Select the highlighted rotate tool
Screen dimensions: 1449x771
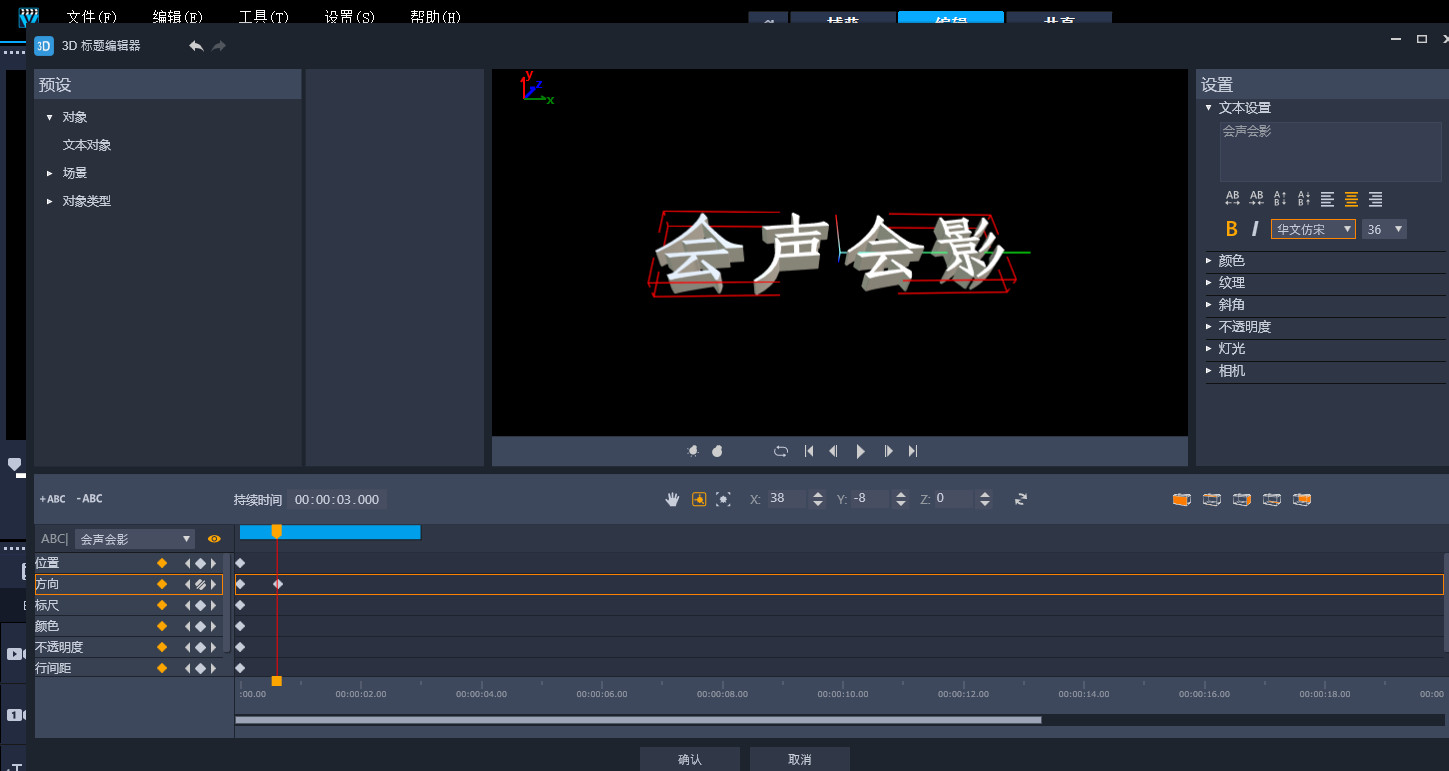click(699, 499)
